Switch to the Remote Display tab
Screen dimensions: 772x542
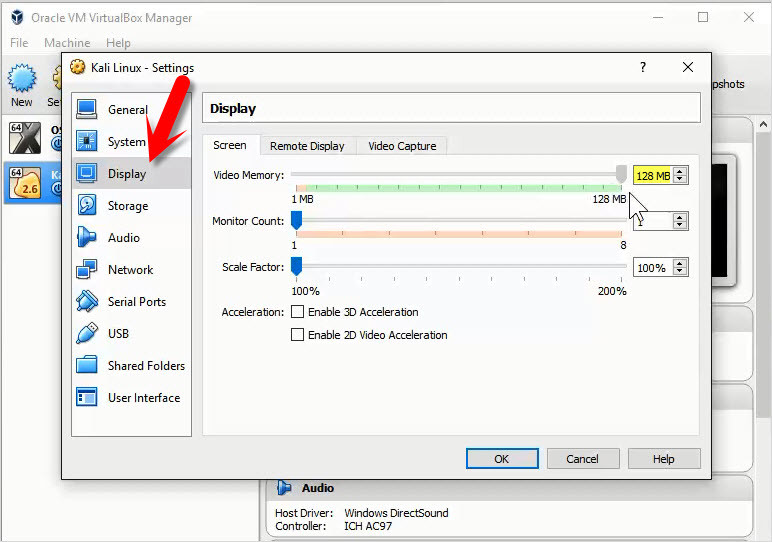click(307, 146)
